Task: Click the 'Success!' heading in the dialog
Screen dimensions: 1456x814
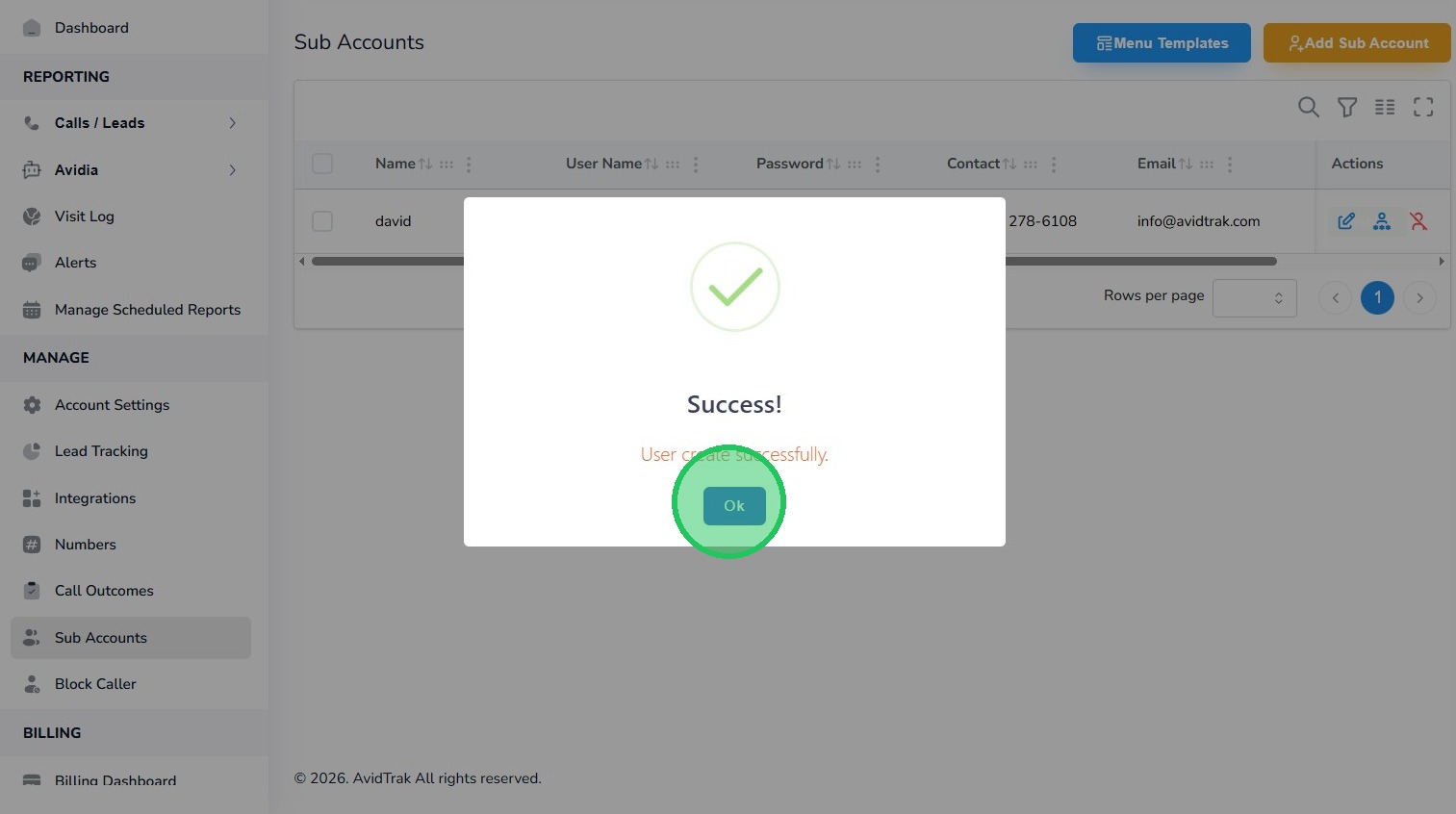Action: (734, 404)
